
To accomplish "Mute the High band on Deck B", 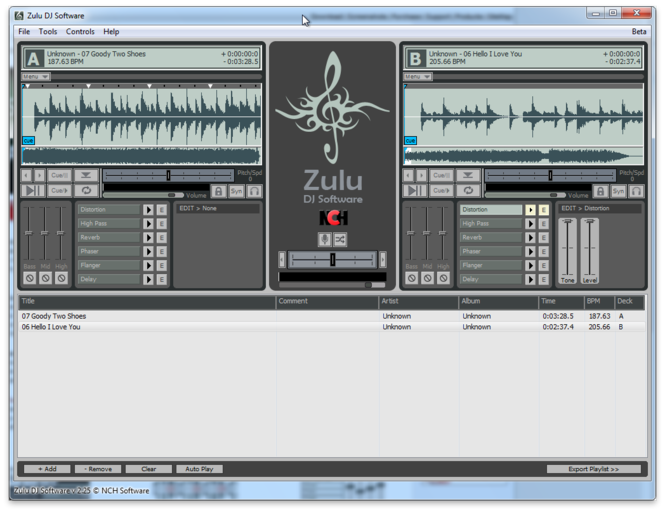I will click(443, 277).
